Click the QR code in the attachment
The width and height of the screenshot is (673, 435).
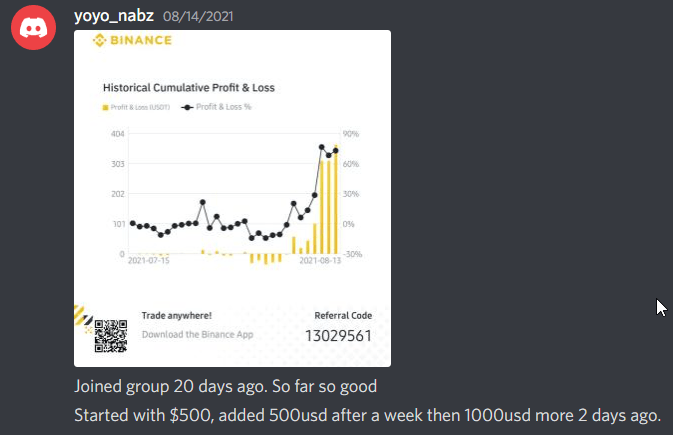(x=112, y=336)
